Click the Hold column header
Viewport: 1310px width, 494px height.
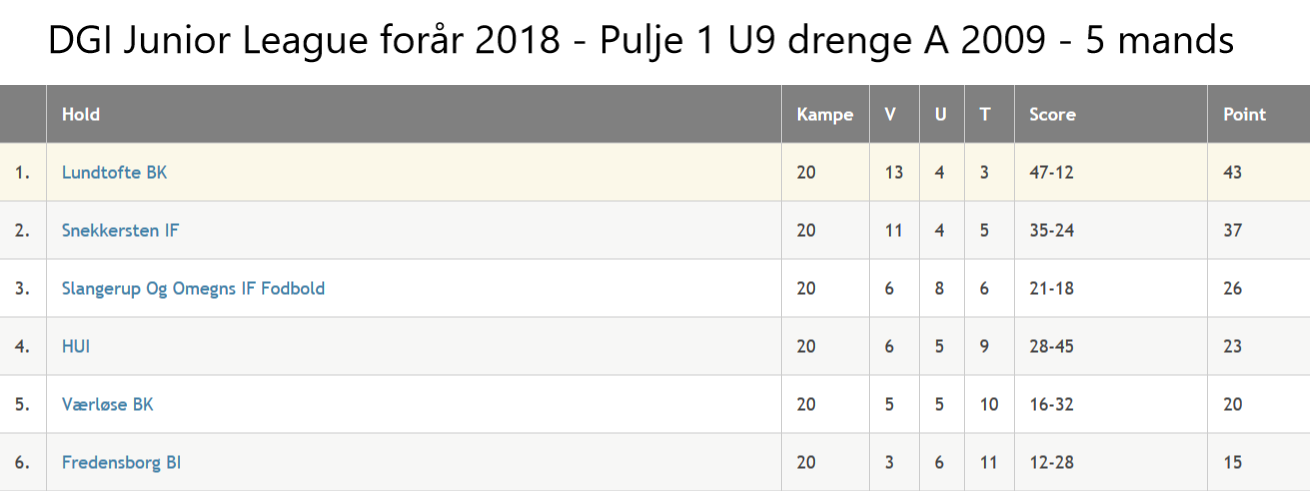click(81, 114)
